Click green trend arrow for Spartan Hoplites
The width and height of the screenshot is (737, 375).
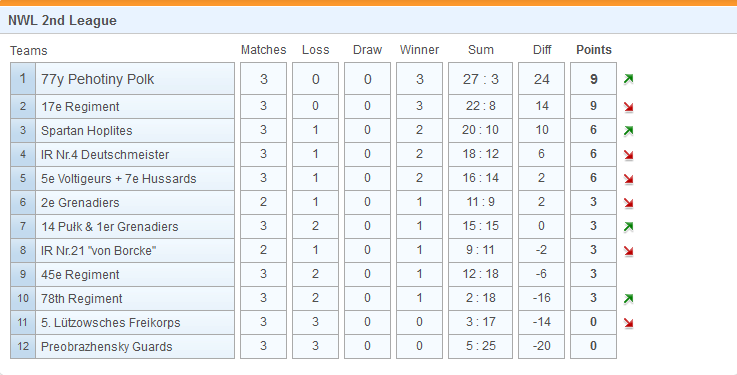pyautogui.click(x=628, y=131)
